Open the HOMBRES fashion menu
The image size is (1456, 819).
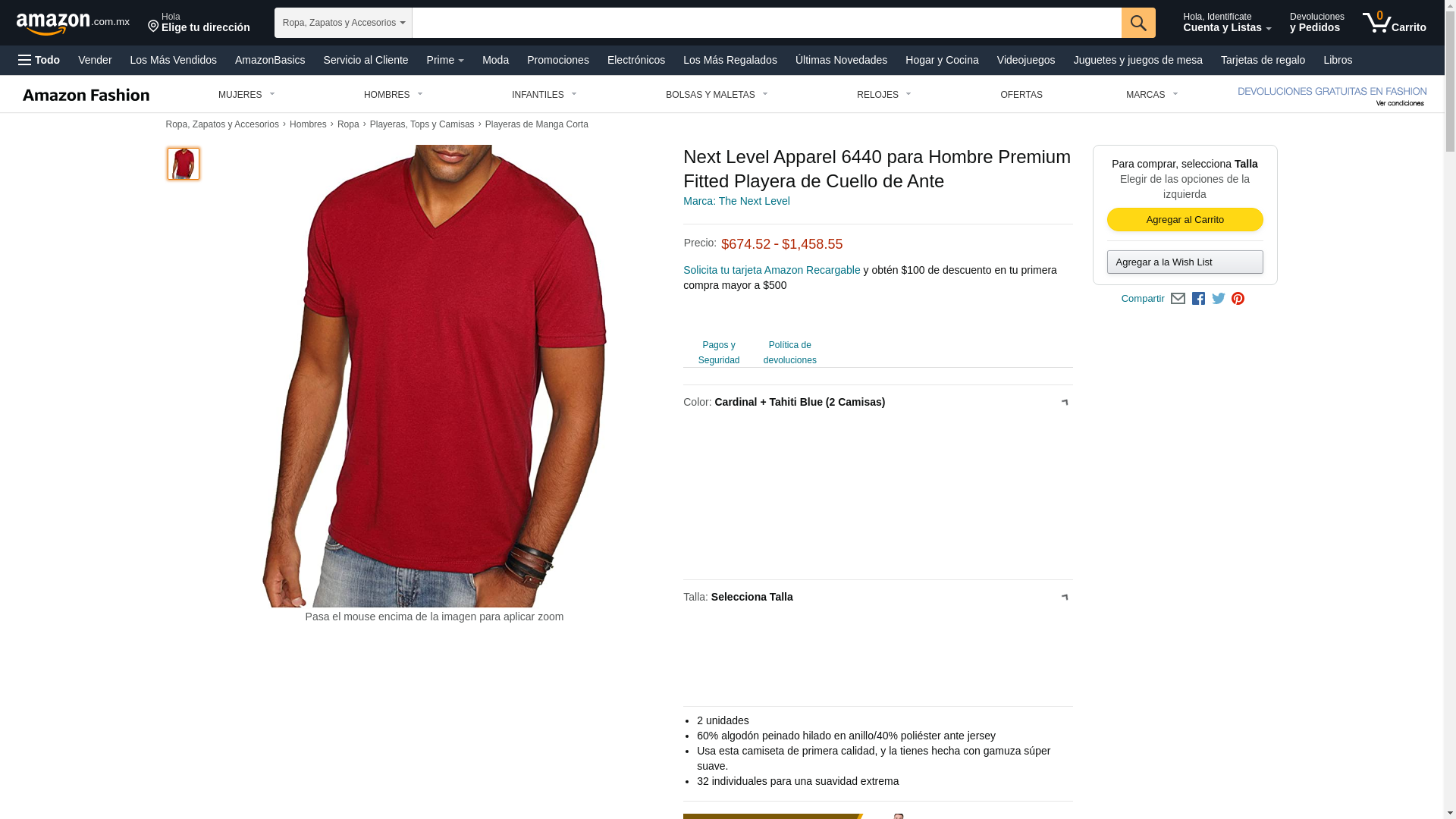tap(393, 95)
